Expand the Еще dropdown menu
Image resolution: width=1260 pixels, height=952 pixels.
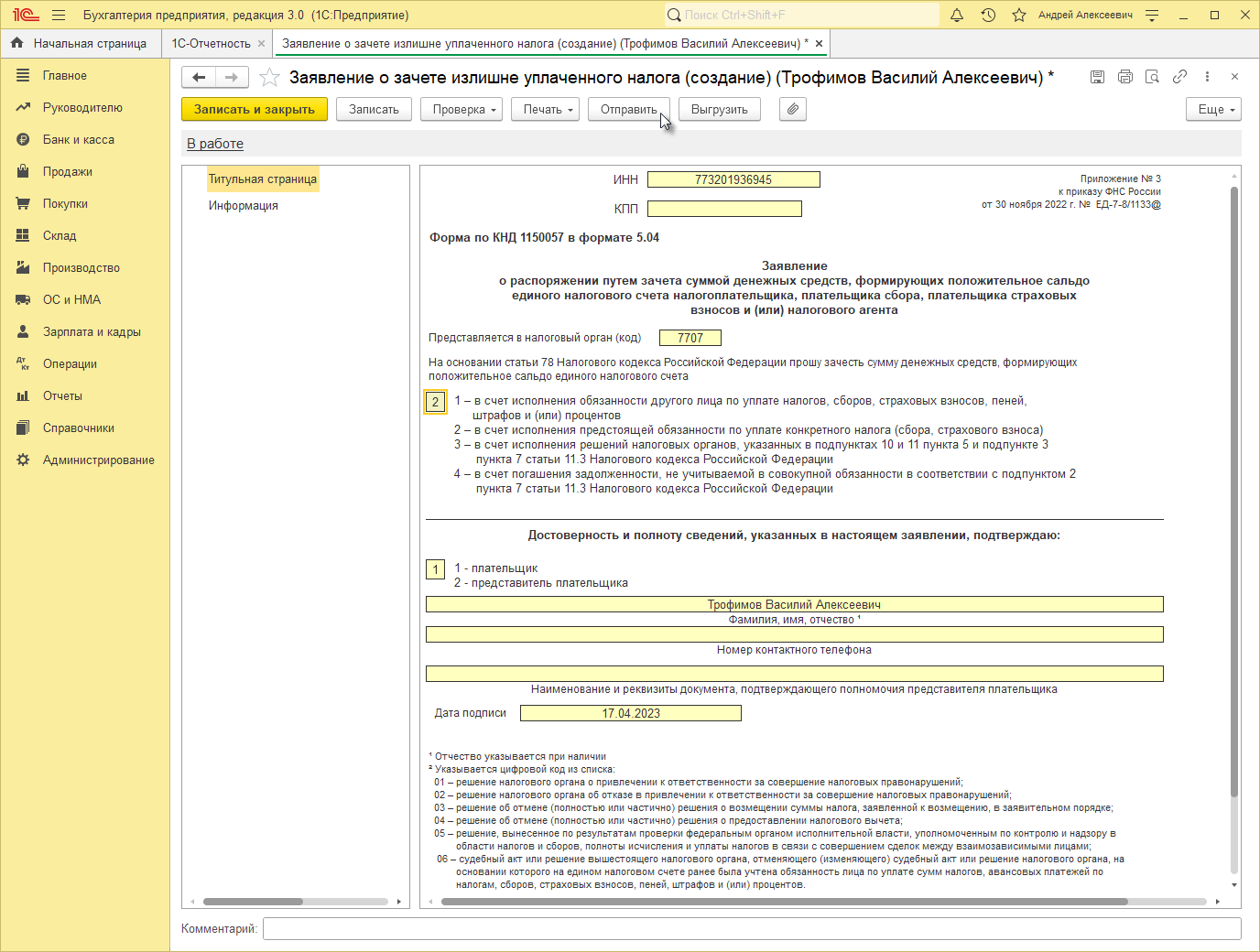click(1213, 109)
